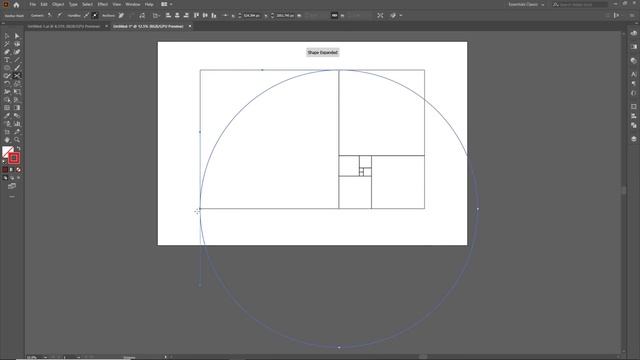Open the Object menu
The height and width of the screenshot is (360, 640).
58,4
